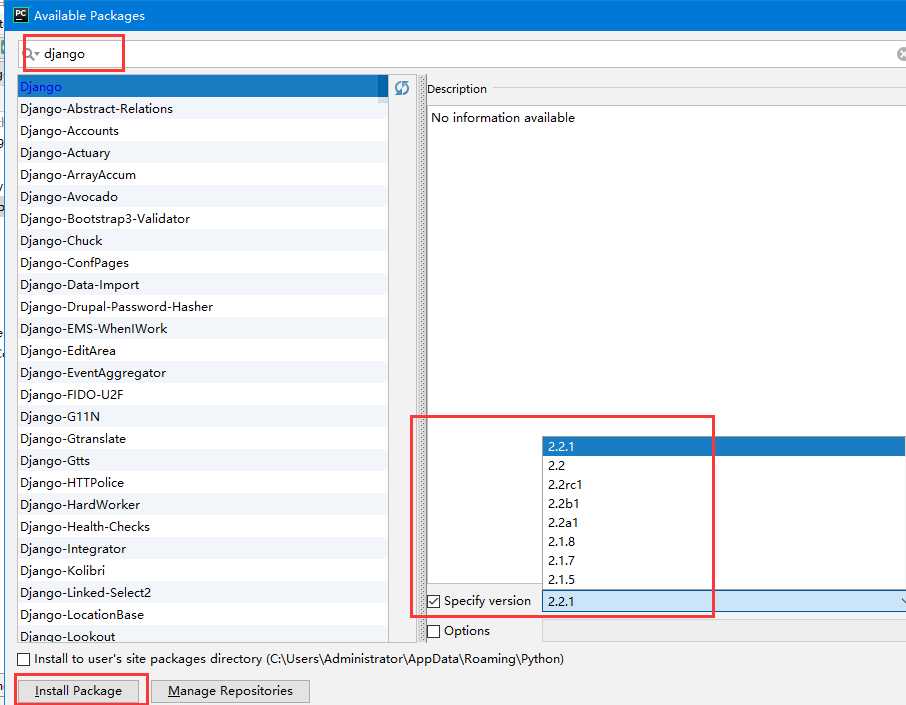Image resolution: width=906 pixels, height=705 pixels.
Task: Select Django-Avocado package
Action: coord(202,196)
